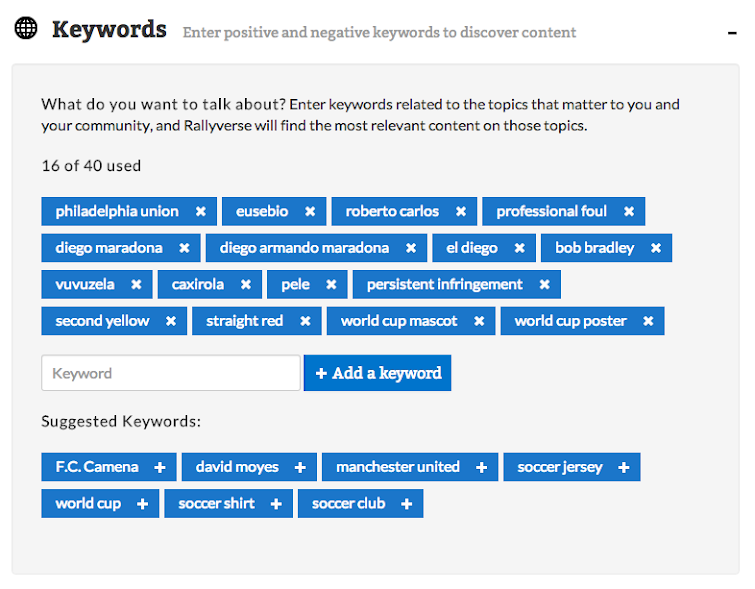
Task: Remove the 'second yellow' keyword
Action: pos(171,321)
